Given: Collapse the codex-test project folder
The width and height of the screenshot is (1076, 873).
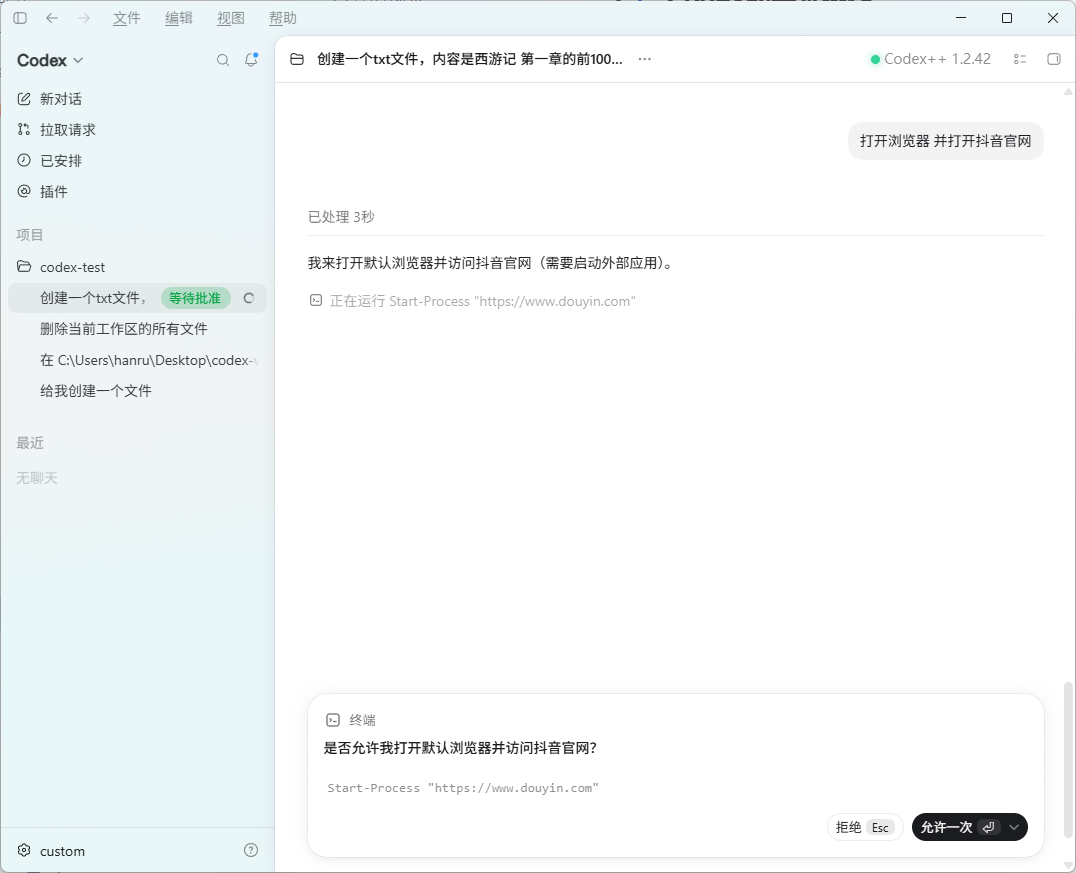Looking at the screenshot, I should (x=24, y=266).
